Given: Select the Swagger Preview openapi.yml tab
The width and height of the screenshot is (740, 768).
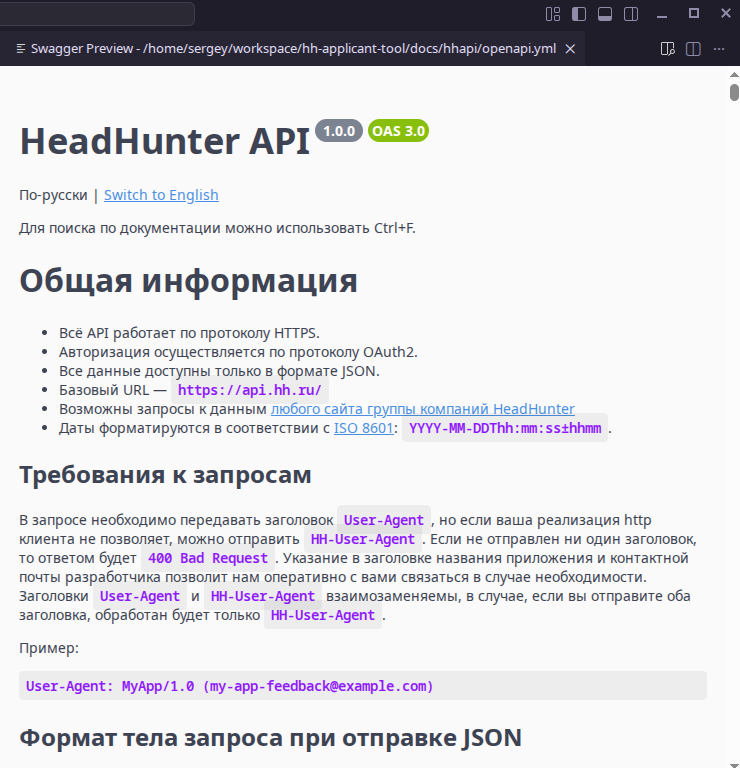Looking at the screenshot, I should pyautogui.click(x=292, y=49).
